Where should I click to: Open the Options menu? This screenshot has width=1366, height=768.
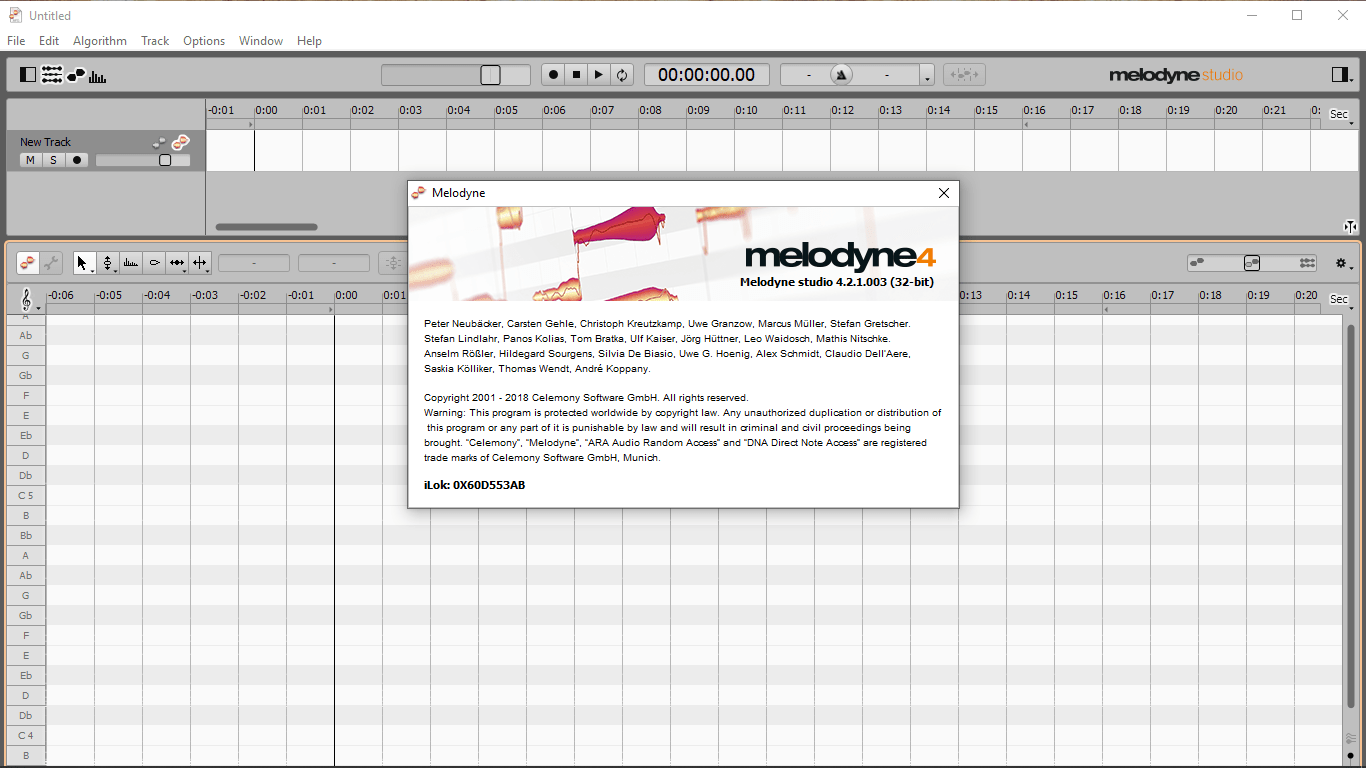click(204, 41)
